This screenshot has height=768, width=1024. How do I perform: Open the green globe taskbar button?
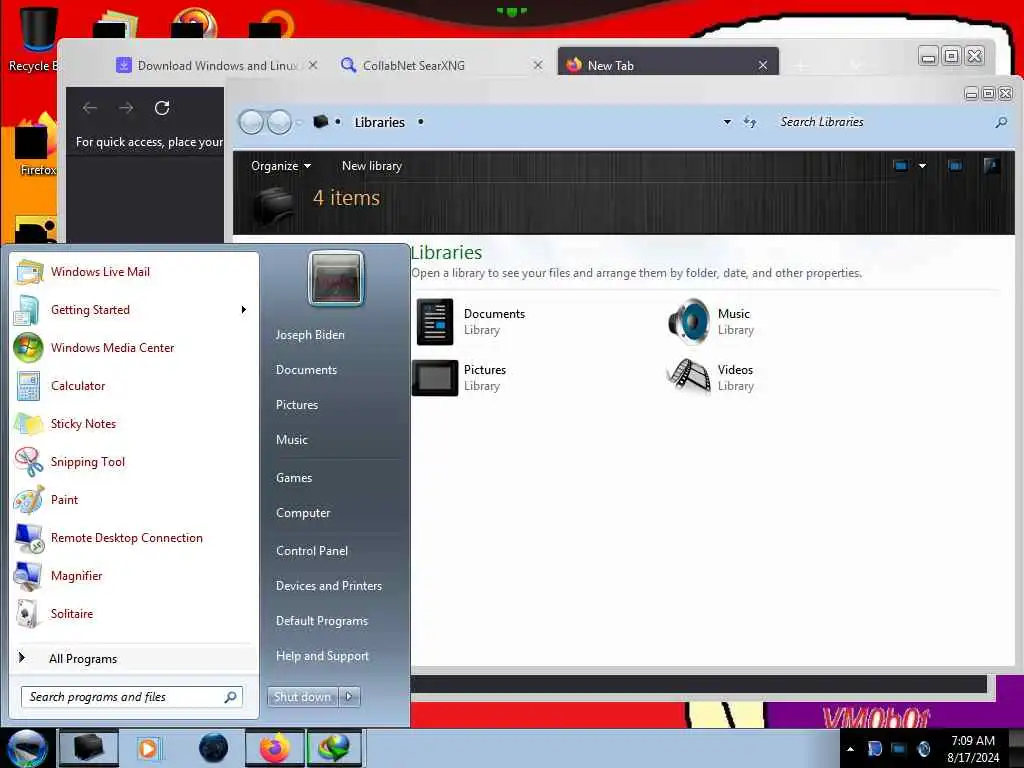(x=333, y=748)
